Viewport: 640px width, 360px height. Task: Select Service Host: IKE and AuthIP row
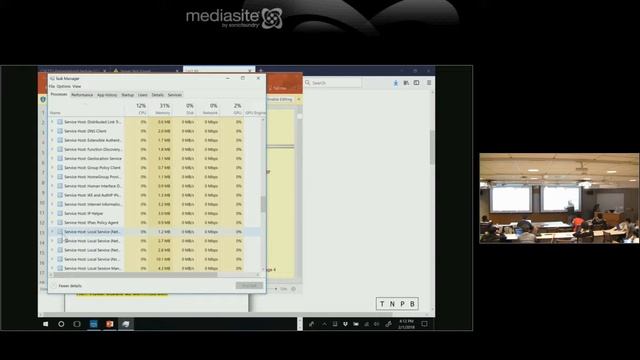[154, 195]
